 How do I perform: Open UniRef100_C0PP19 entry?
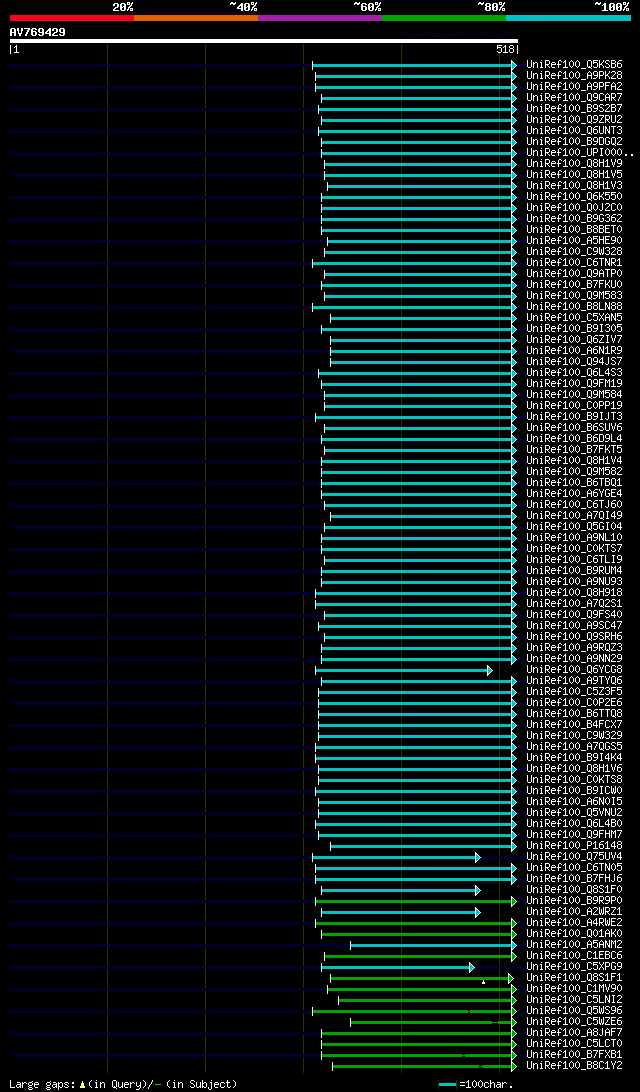(x=575, y=405)
